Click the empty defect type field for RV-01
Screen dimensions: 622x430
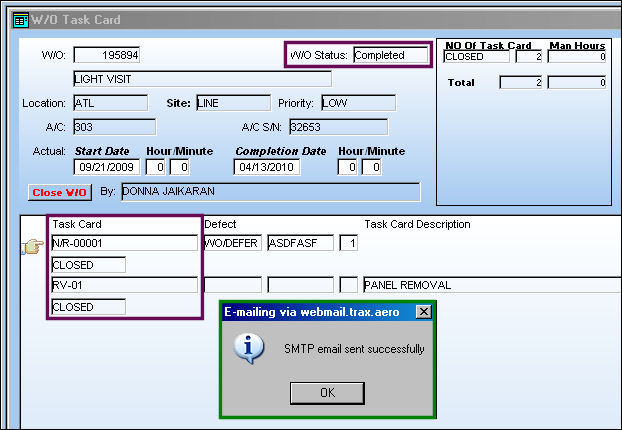pyautogui.click(x=232, y=285)
